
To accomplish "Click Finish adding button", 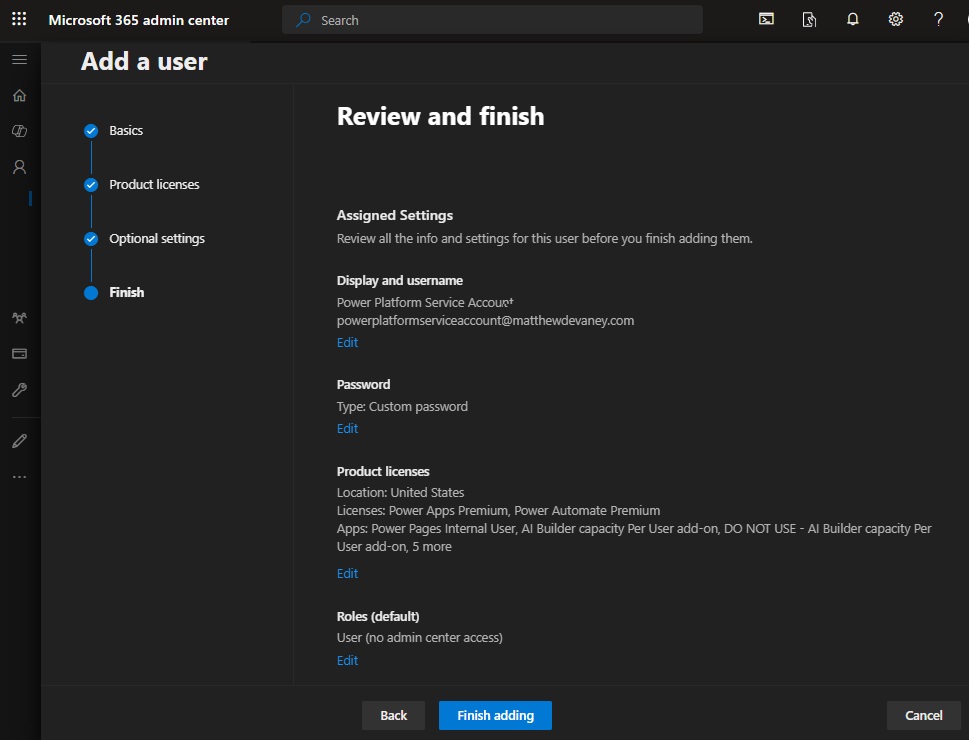I will (495, 715).
